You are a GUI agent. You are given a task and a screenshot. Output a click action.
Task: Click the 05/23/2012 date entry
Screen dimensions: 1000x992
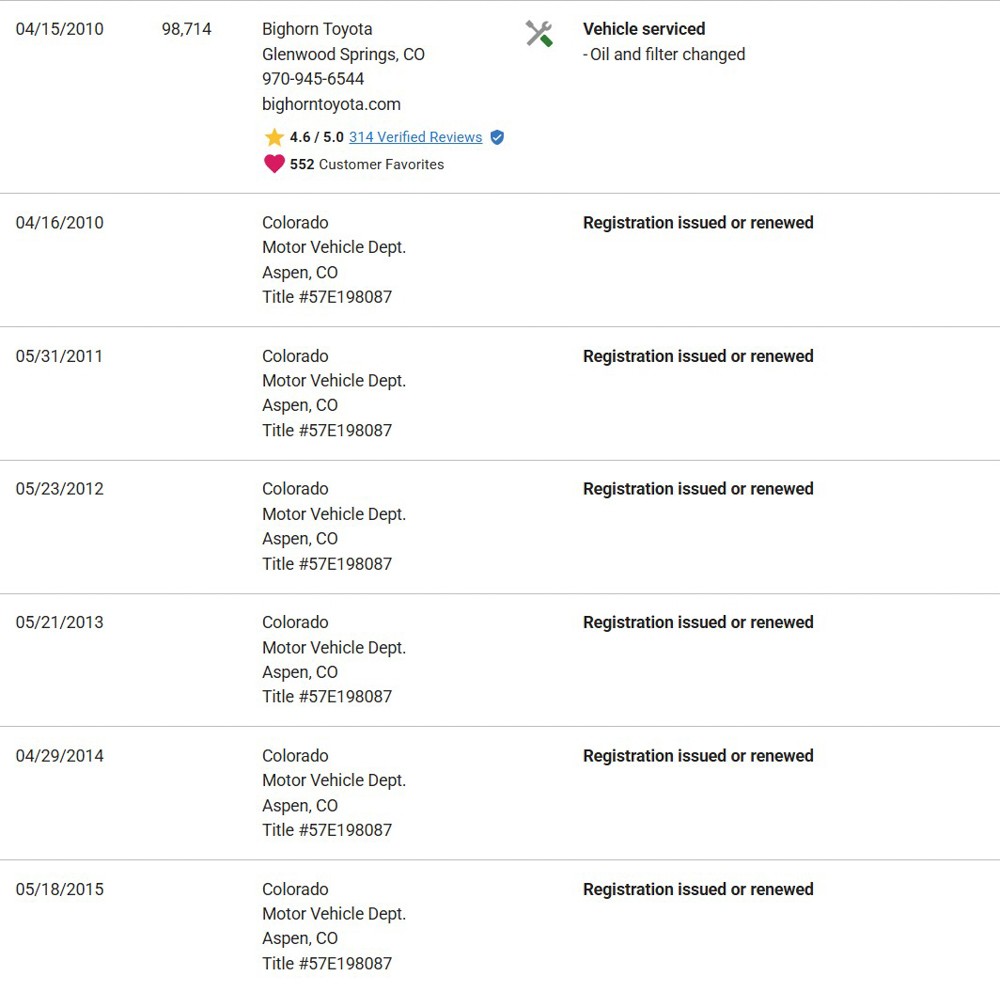coord(59,489)
